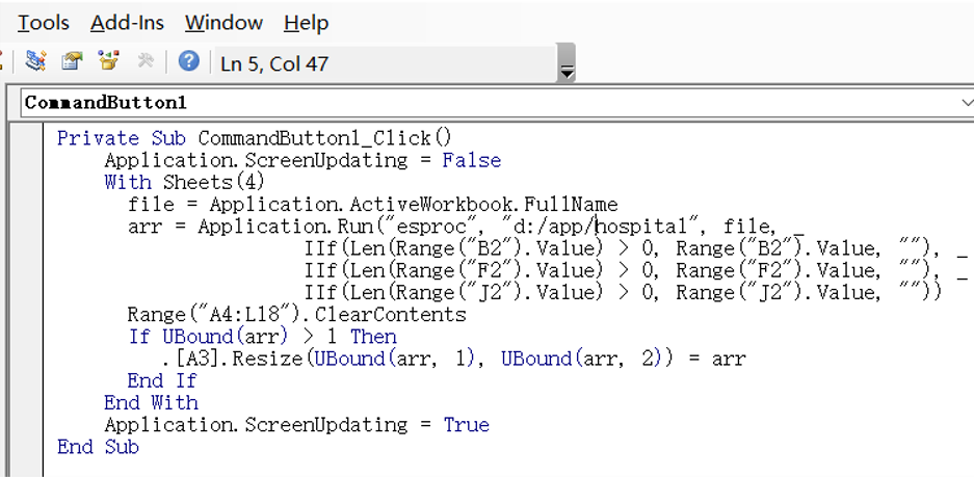Screen dimensions: 974x477
Task: Open the Object Browser icon
Action: [109, 61]
